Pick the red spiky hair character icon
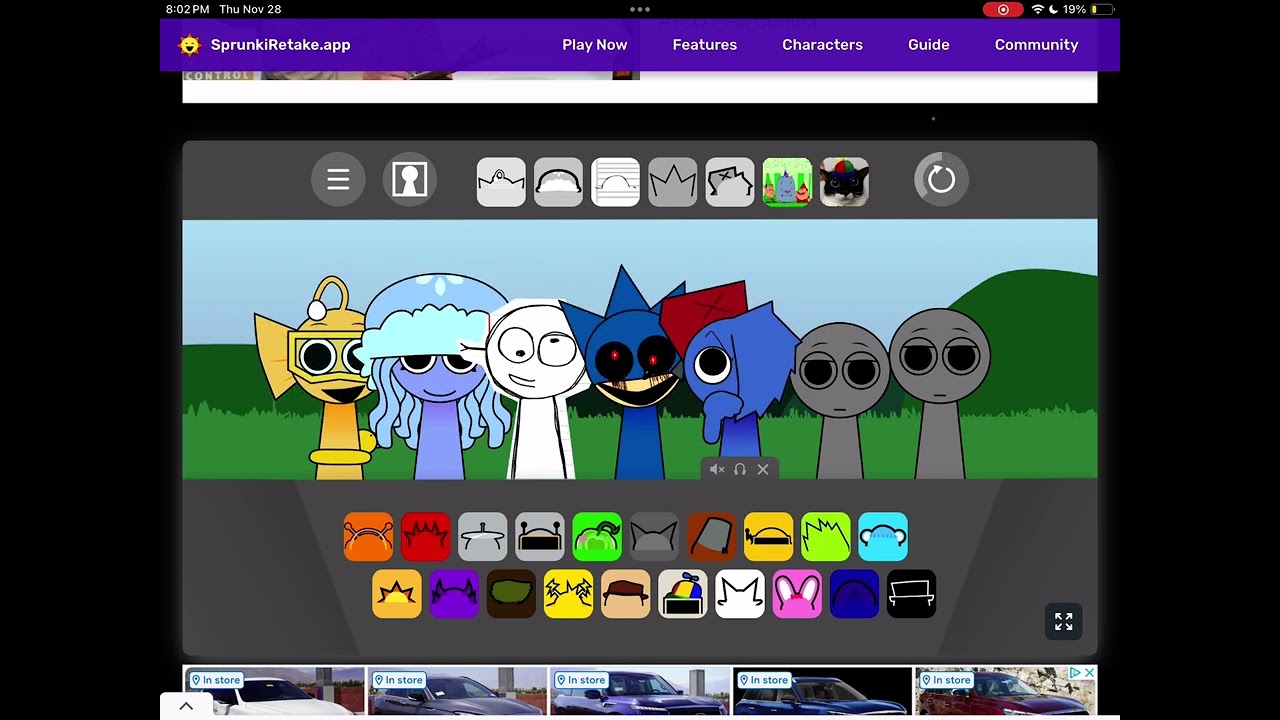1280x720 pixels. [x=425, y=537]
